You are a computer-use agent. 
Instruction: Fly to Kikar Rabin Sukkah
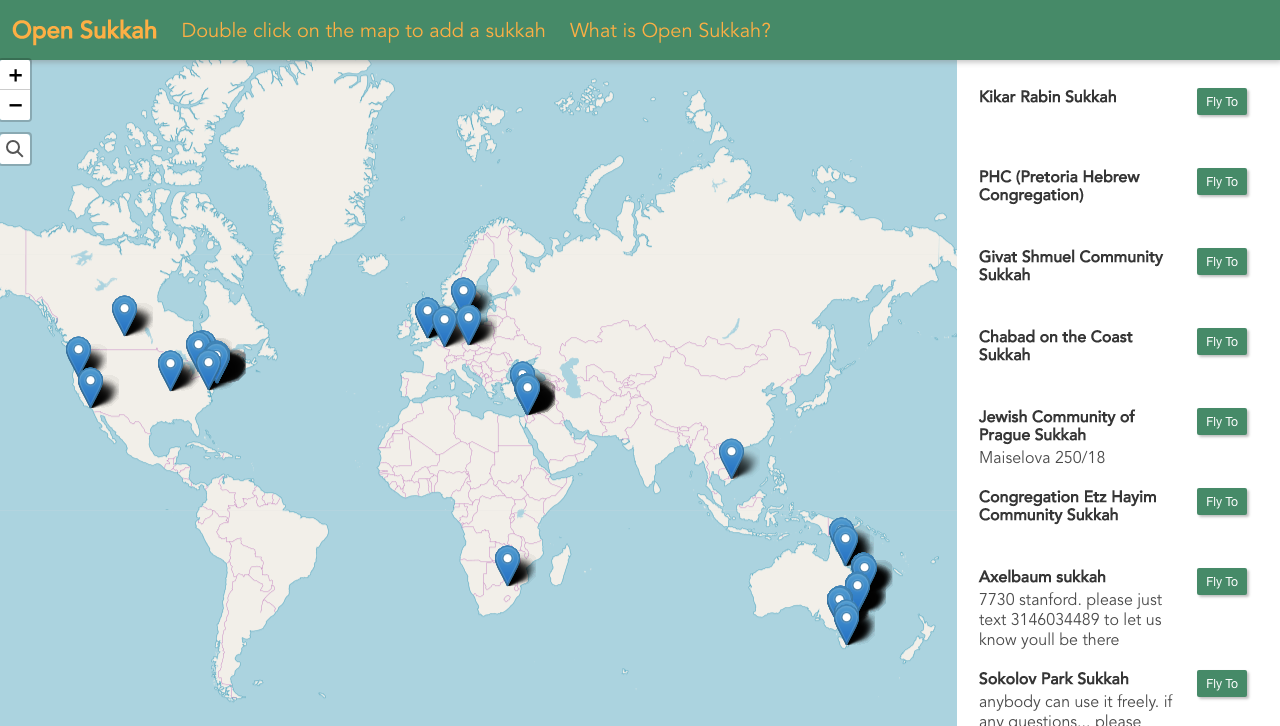click(x=1222, y=102)
